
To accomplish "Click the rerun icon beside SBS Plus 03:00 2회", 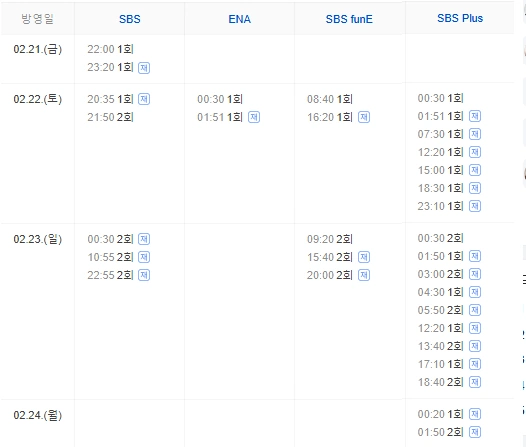I will point(475,274).
